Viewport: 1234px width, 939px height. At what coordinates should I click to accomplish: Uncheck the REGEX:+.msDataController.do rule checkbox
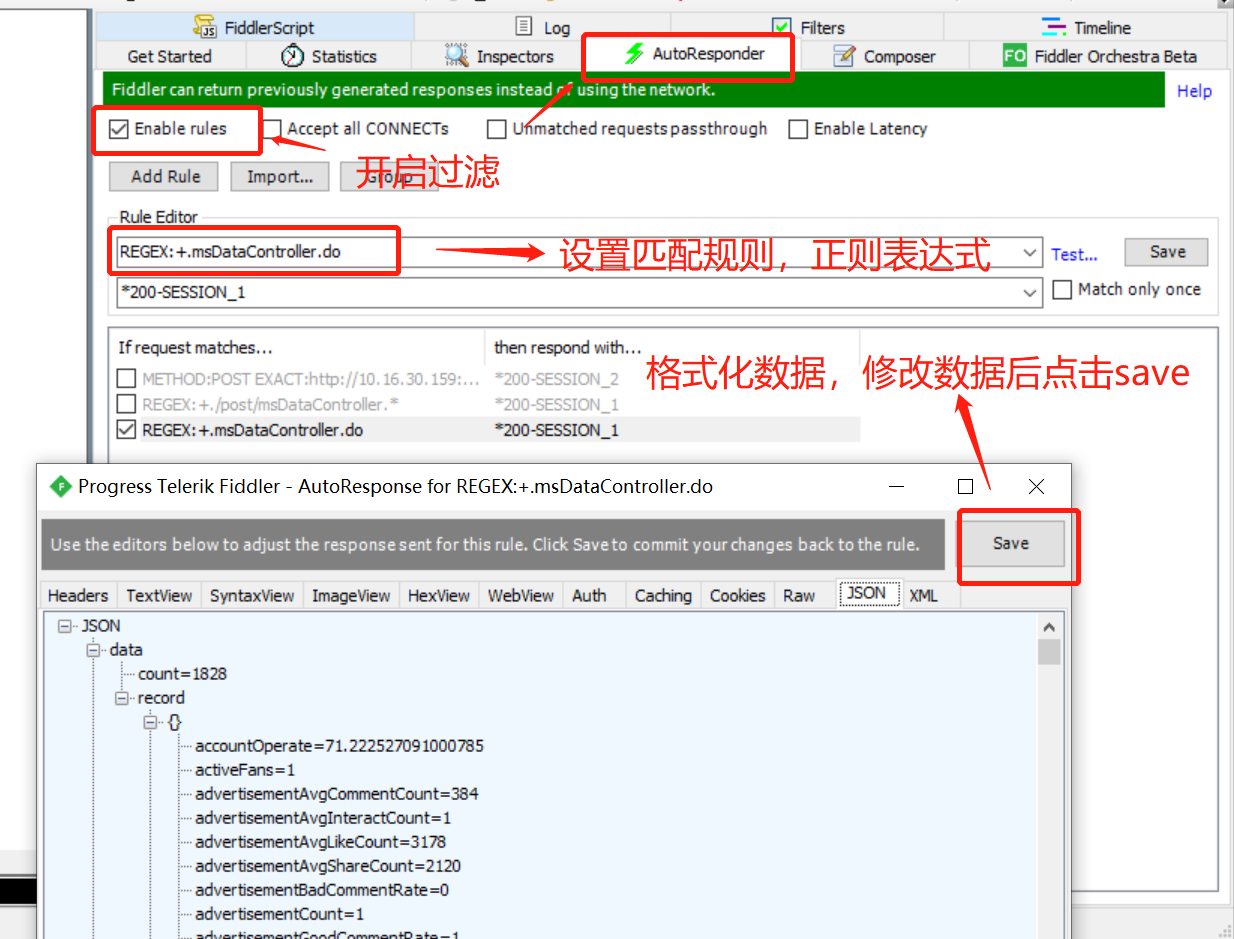point(126,430)
